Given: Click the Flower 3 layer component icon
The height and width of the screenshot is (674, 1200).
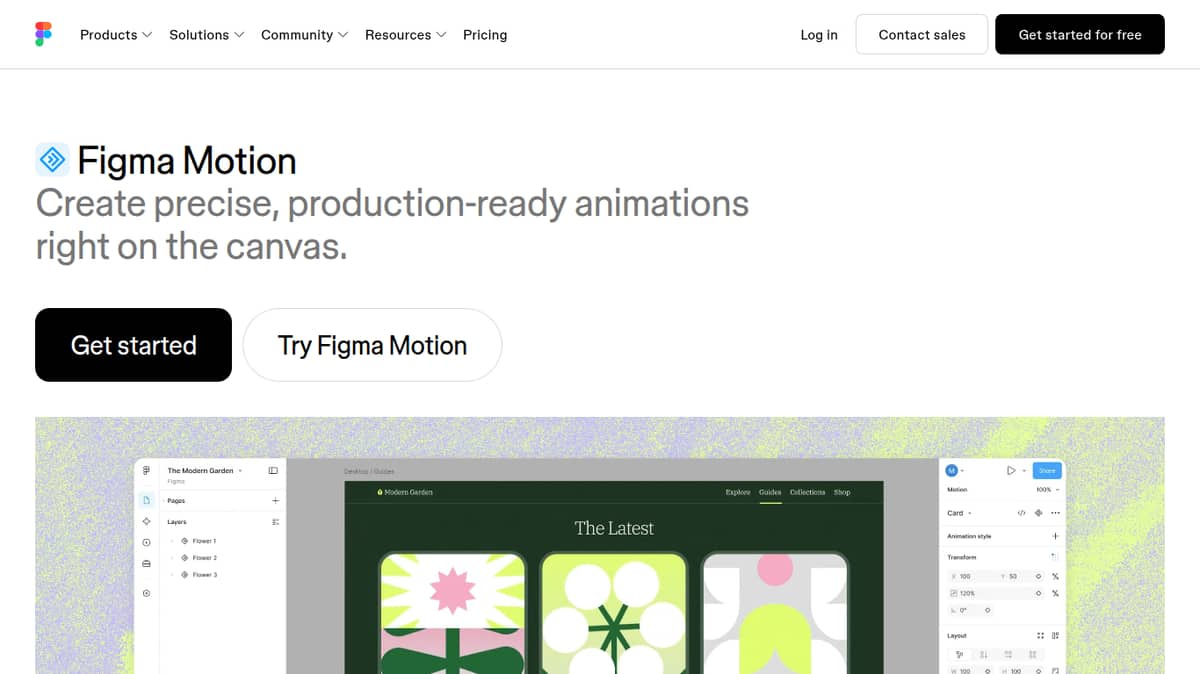Looking at the screenshot, I should 185,575.
